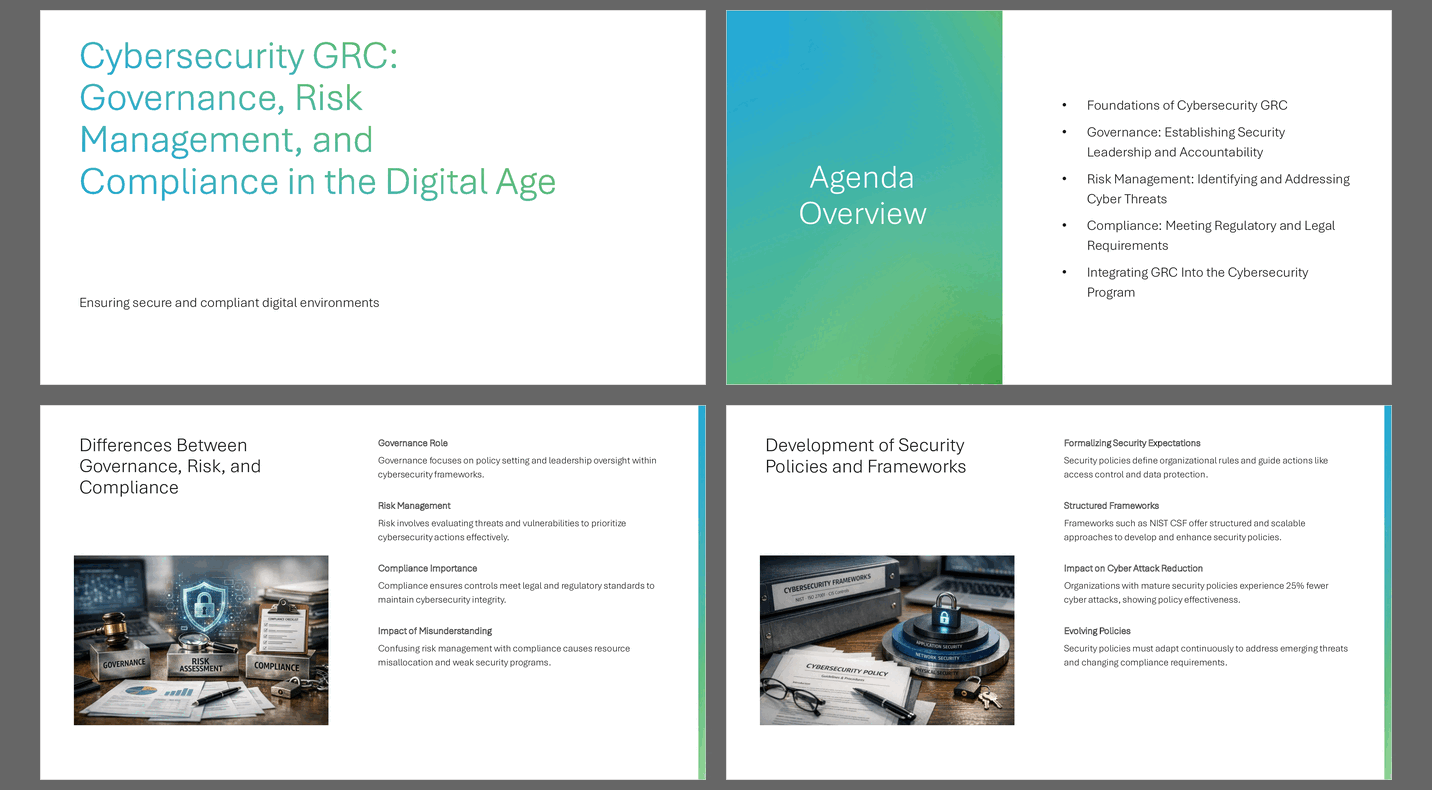Click the Cybersecurity GRC main title text
The width and height of the screenshot is (1432, 790).
(317, 118)
